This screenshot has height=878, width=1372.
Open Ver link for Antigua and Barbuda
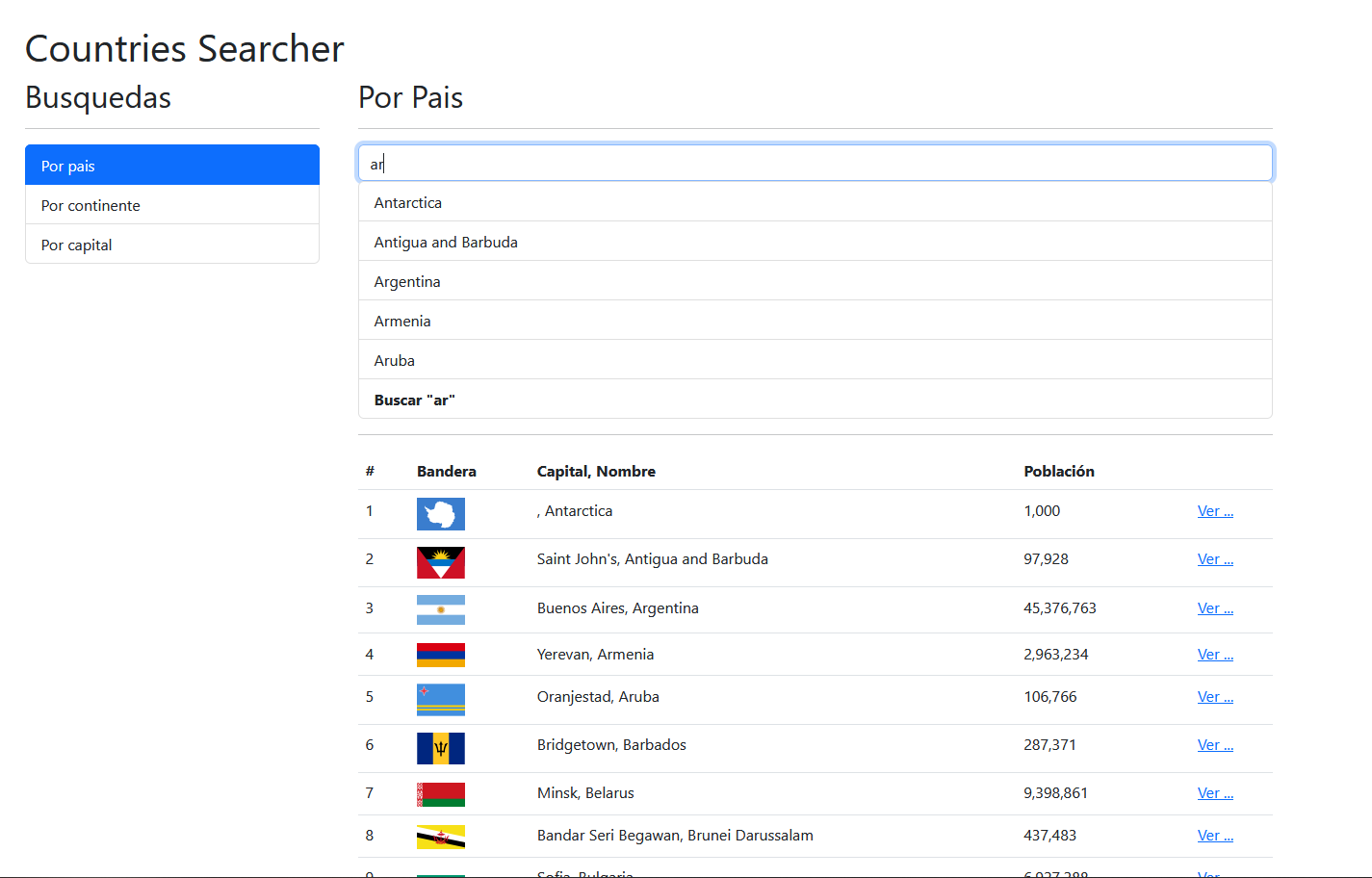(x=1215, y=559)
